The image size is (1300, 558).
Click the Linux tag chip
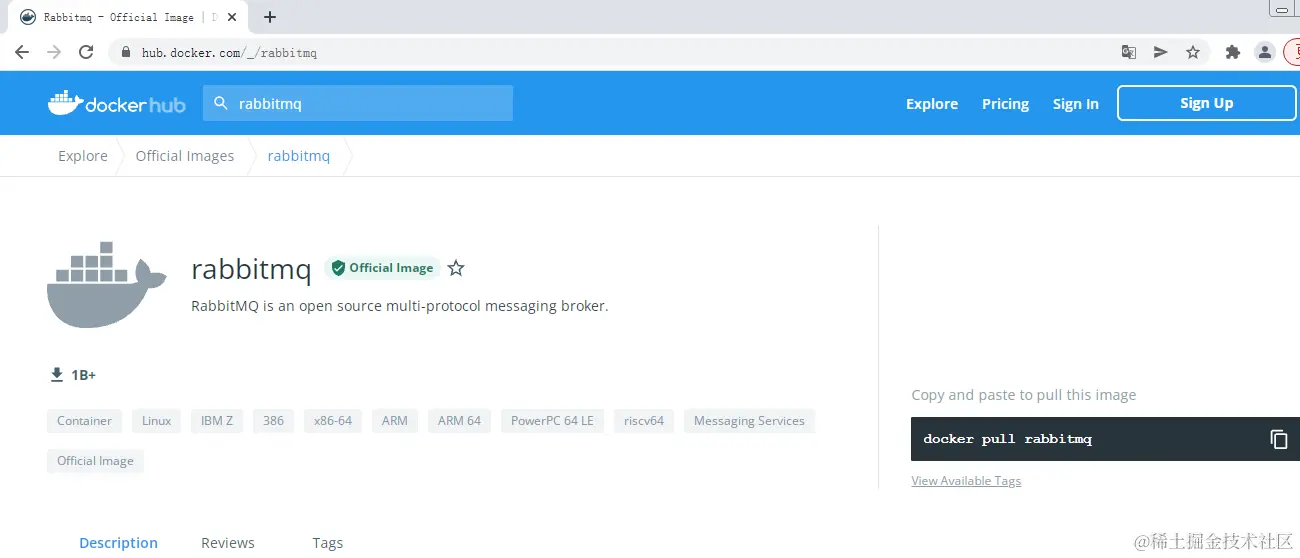156,421
